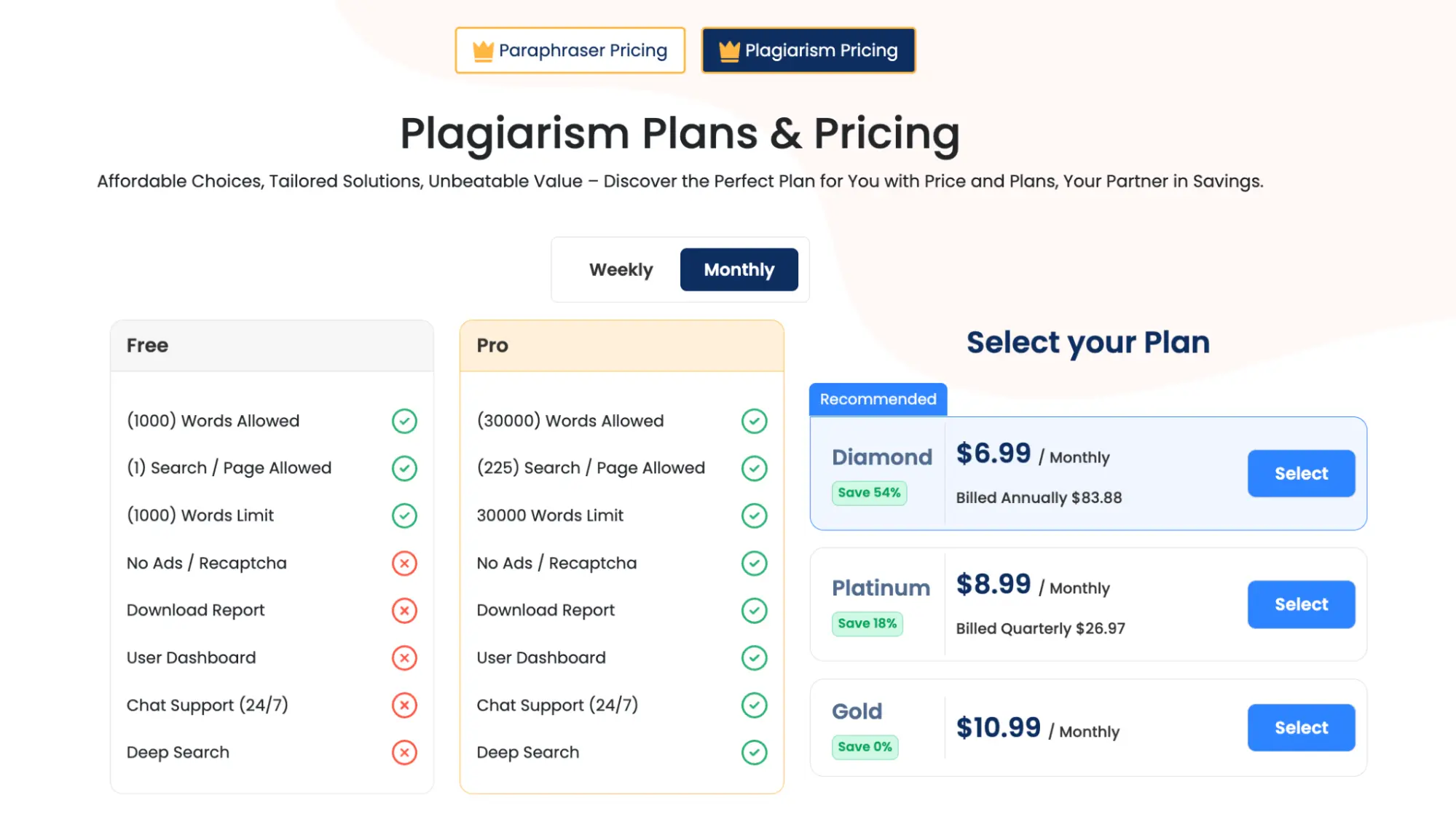The height and width of the screenshot is (830, 1456).
Task: Select the Platinum plan
Action: pos(1301,604)
